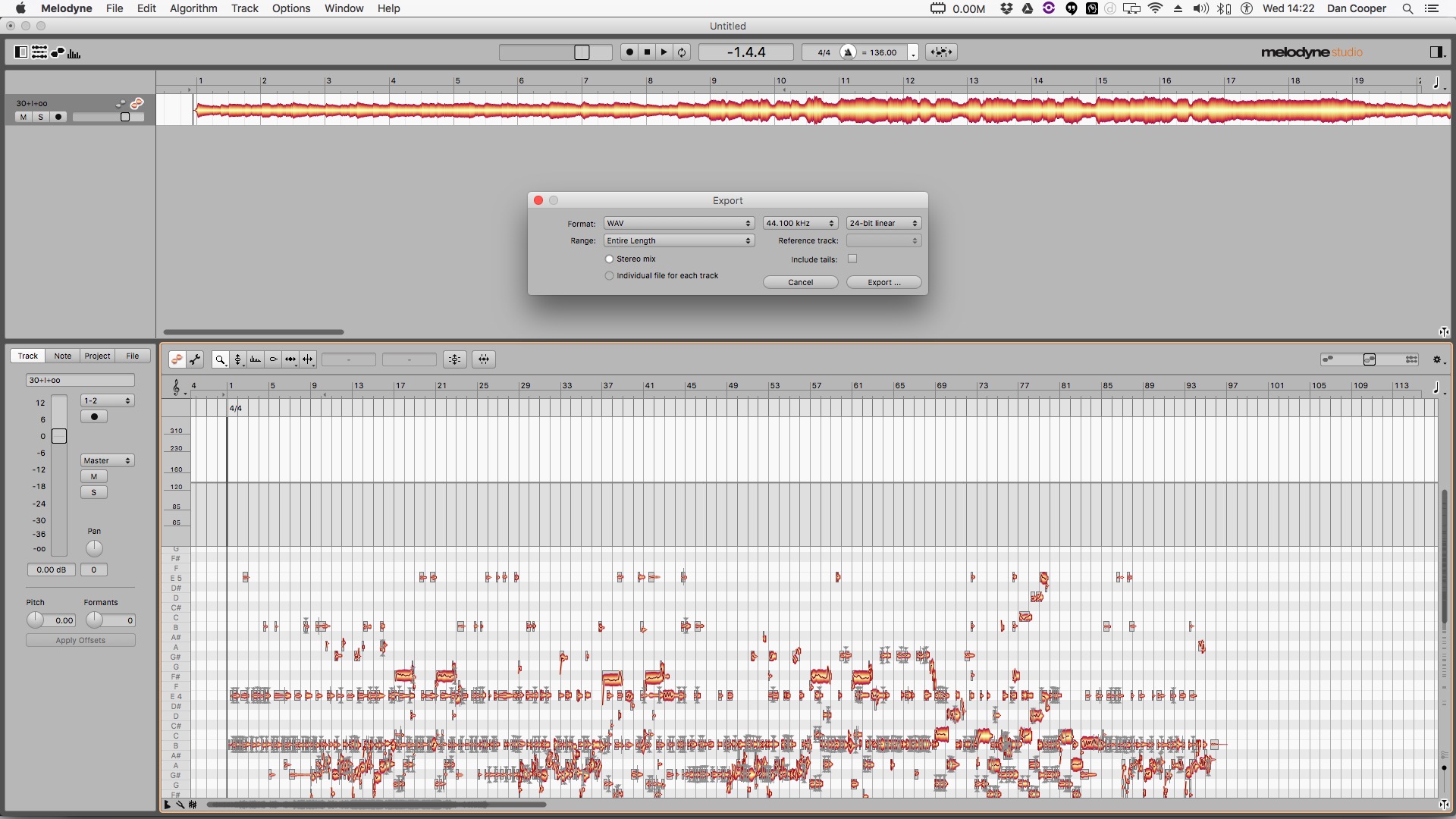The image size is (1456, 819).
Task: Open the Algorithm menu
Action: [x=195, y=10]
